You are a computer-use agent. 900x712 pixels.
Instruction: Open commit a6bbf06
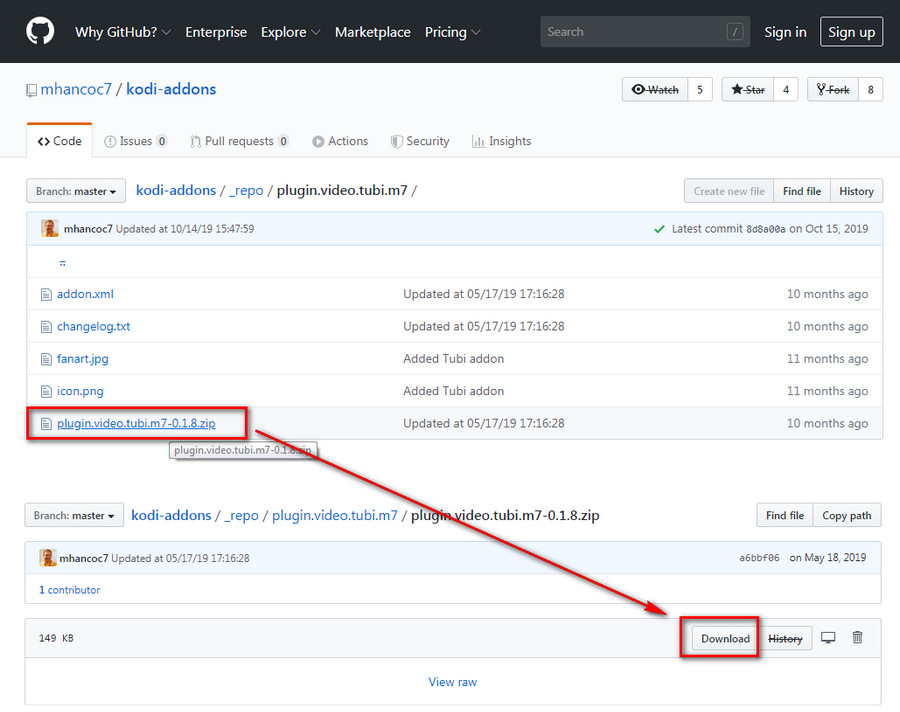click(759, 558)
